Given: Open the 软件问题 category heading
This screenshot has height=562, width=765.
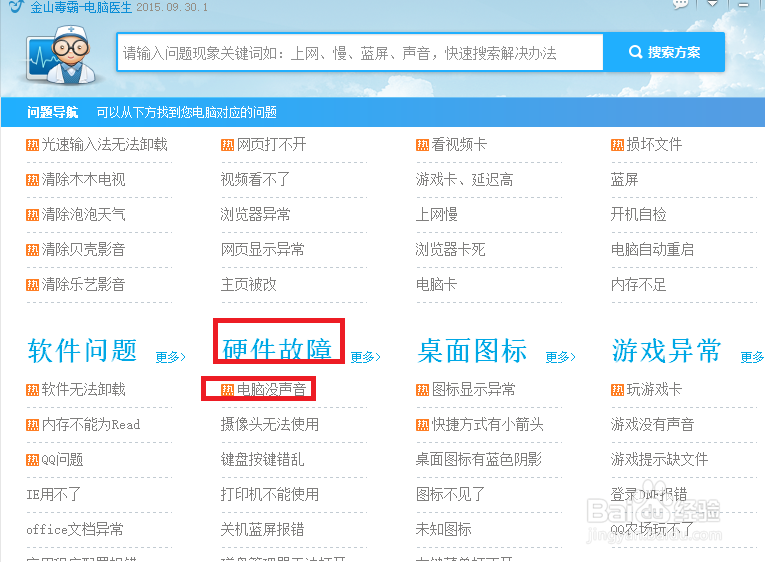Looking at the screenshot, I should [82, 351].
